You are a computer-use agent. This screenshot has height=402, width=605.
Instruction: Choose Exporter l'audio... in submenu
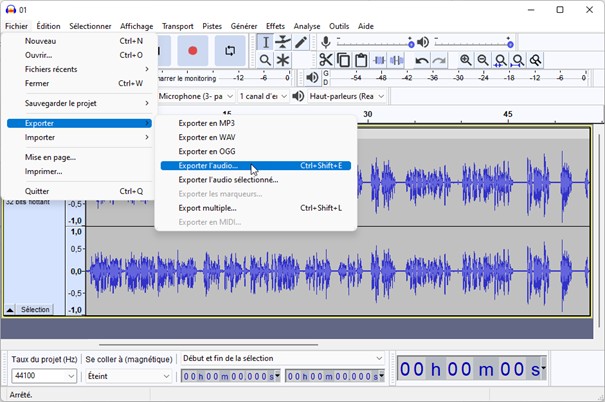(208, 166)
